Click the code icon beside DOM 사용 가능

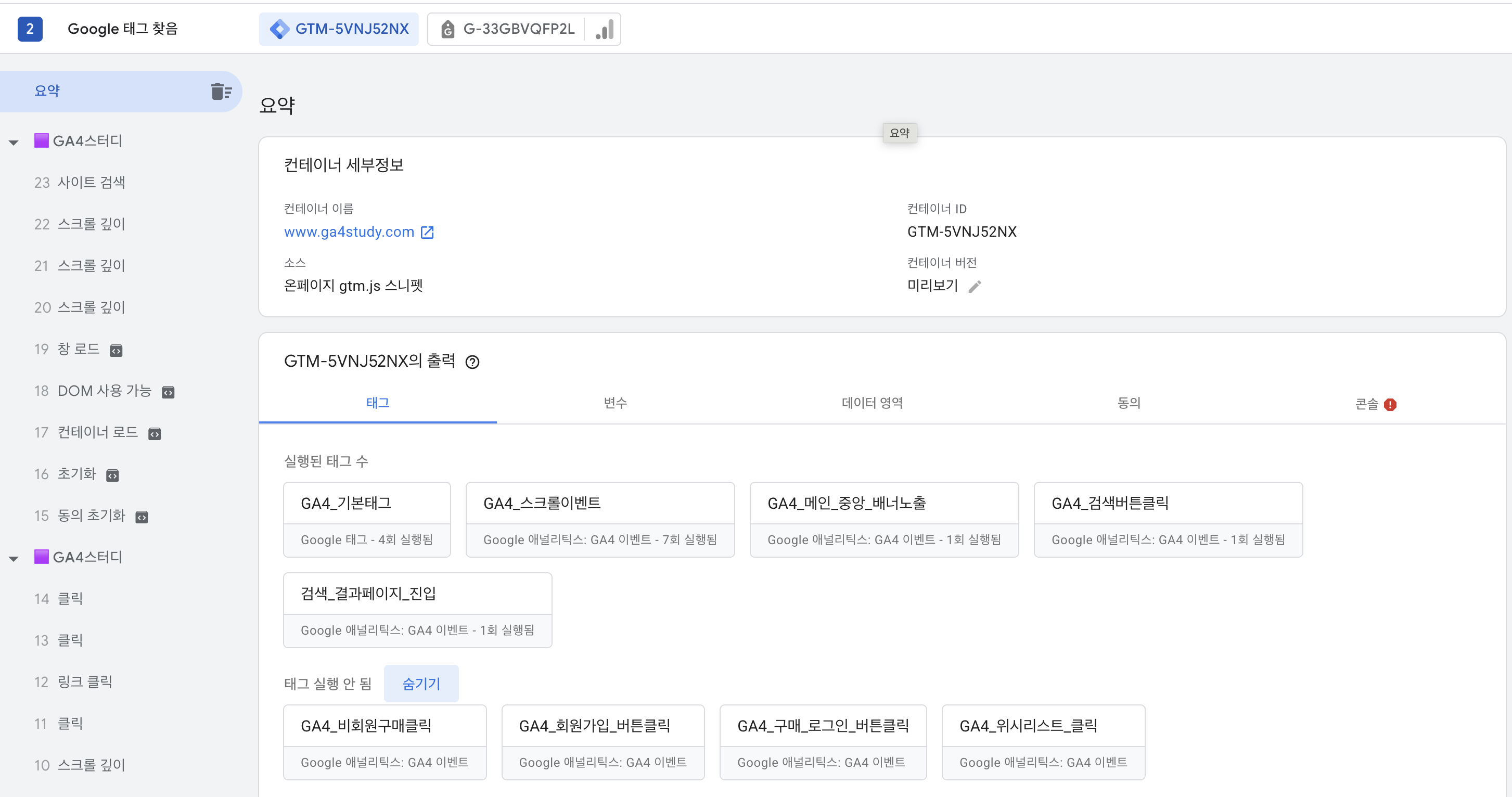(168, 393)
